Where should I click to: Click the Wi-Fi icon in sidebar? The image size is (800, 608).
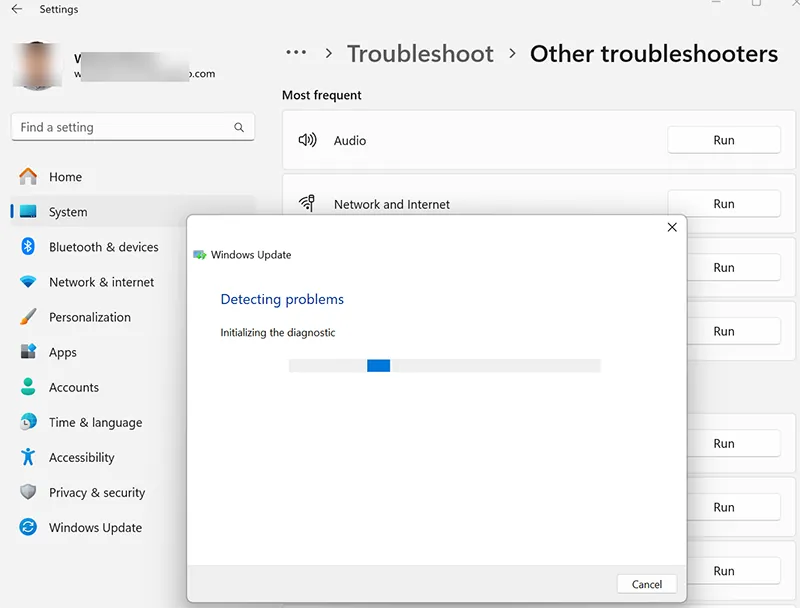tap(28, 282)
